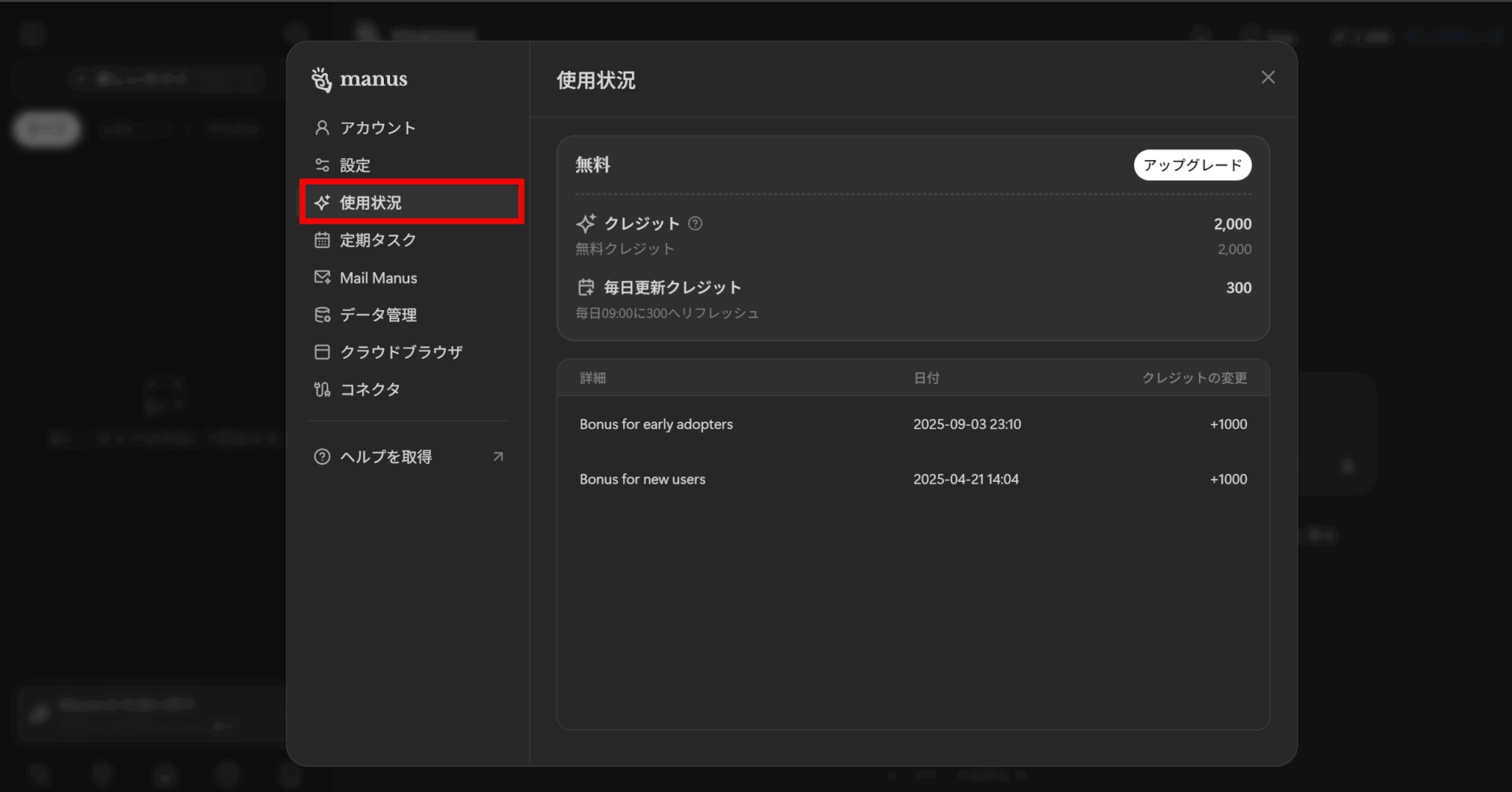This screenshot has width=1512, height=792.
Task: Click the sparkle icon beside クレジット heading
Action: [586, 223]
